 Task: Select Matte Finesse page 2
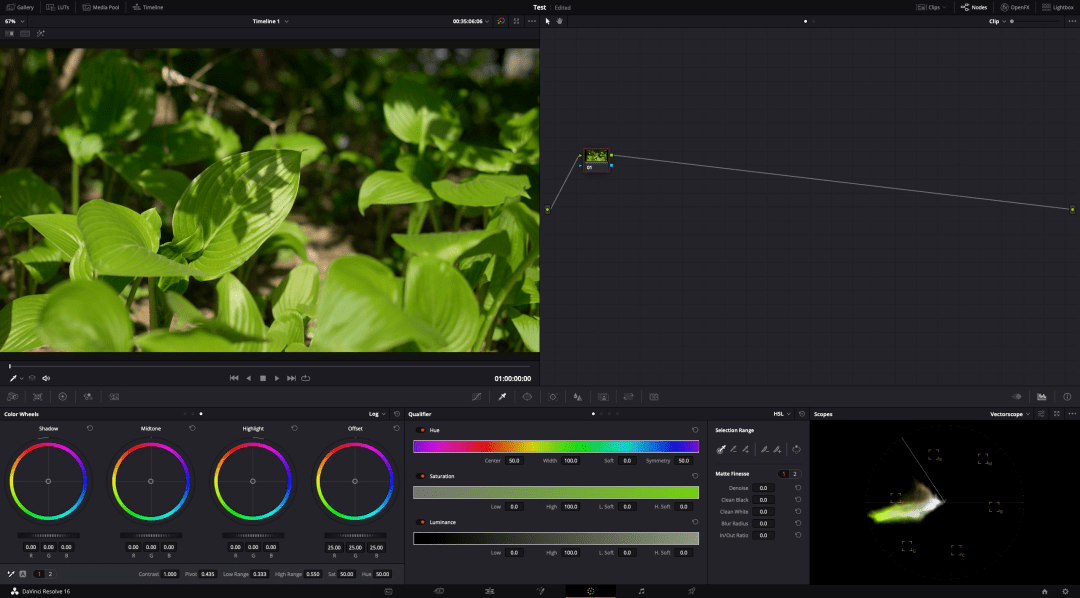[795, 474]
